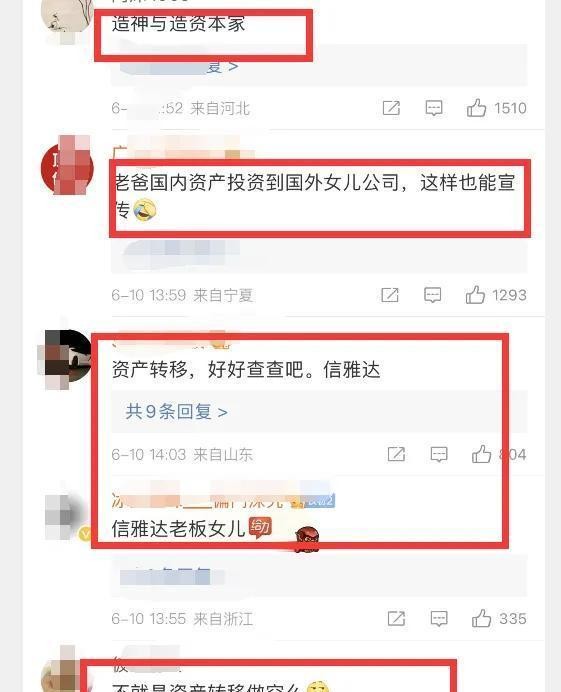
Task: Like the Ningxia comment with 1293 likes
Action: point(475,295)
